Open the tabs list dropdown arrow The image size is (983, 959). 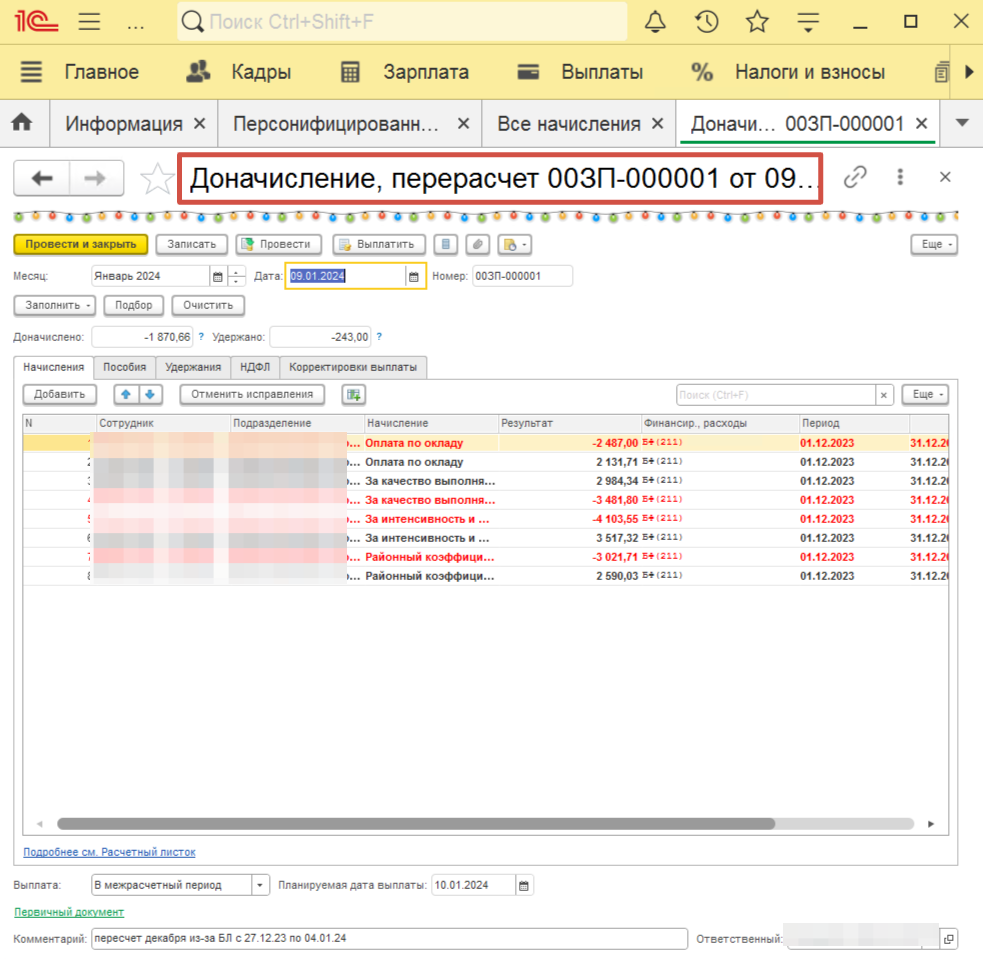[962, 123]
